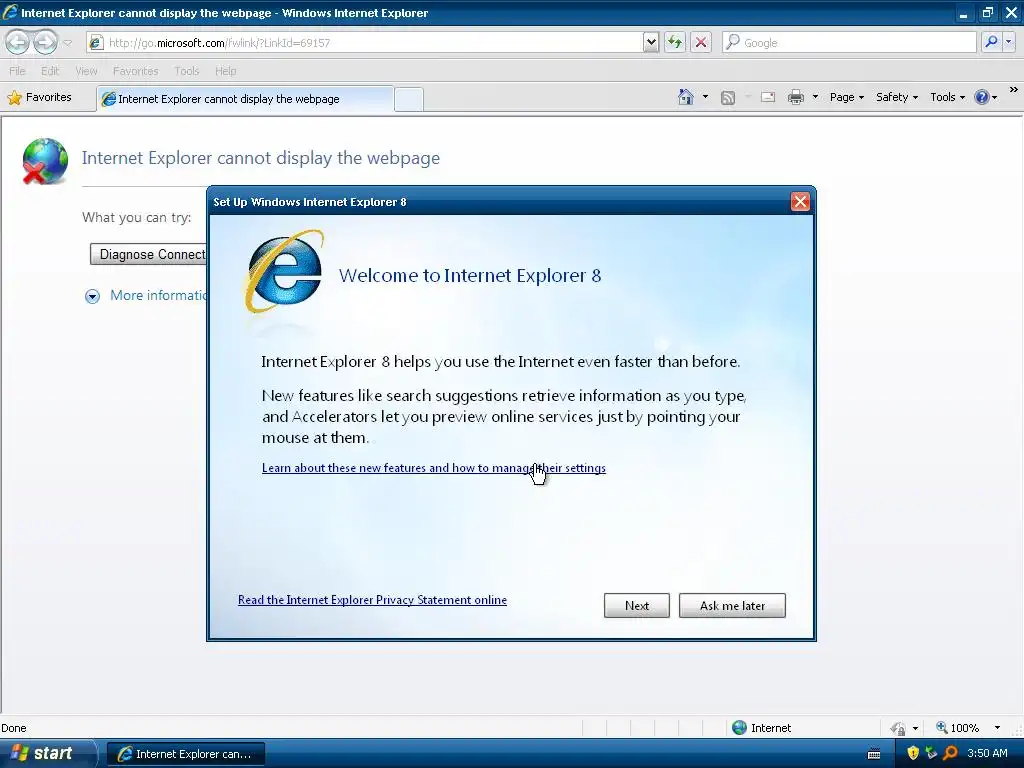The image size is (1024, 768).
Task: Open the Safety dropdown menu
Action: tap(897, 97)
